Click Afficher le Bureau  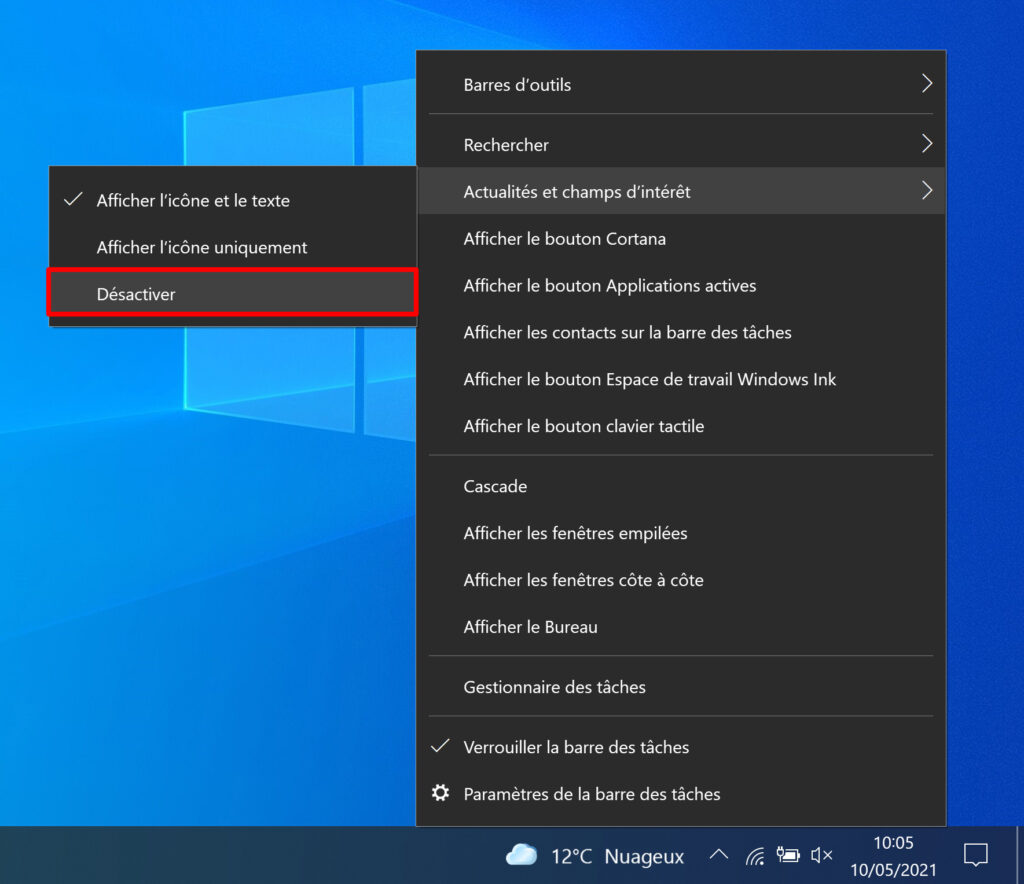(x=680, y=627)
